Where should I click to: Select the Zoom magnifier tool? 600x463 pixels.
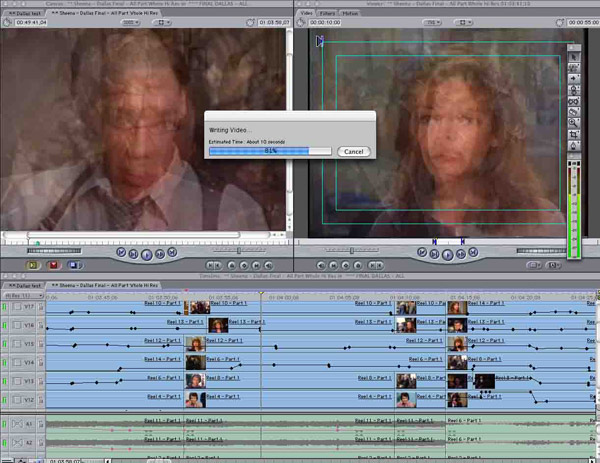pos(573,123)
